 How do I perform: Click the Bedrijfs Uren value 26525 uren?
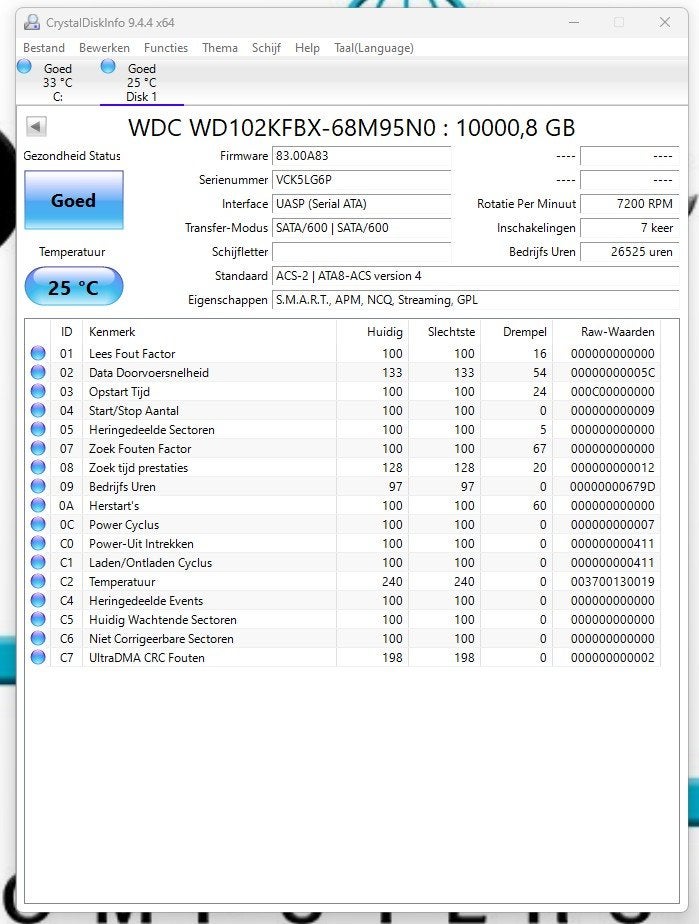tap(629, 252)
